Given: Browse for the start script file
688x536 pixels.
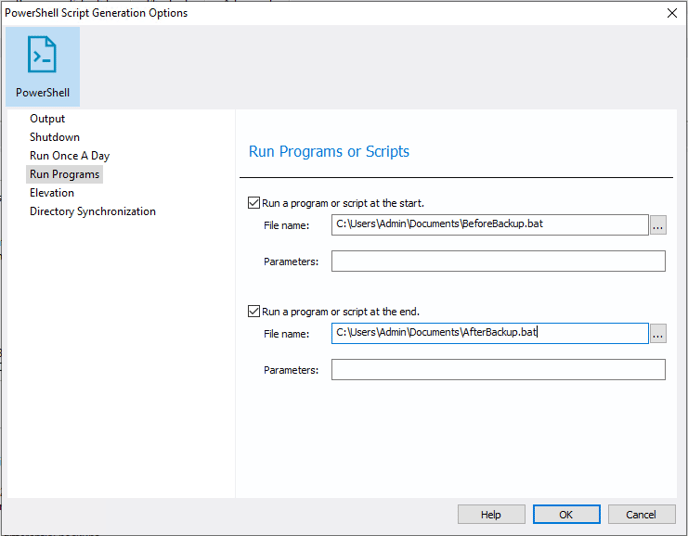Looking at the screenshot, I should click(658, 225).
